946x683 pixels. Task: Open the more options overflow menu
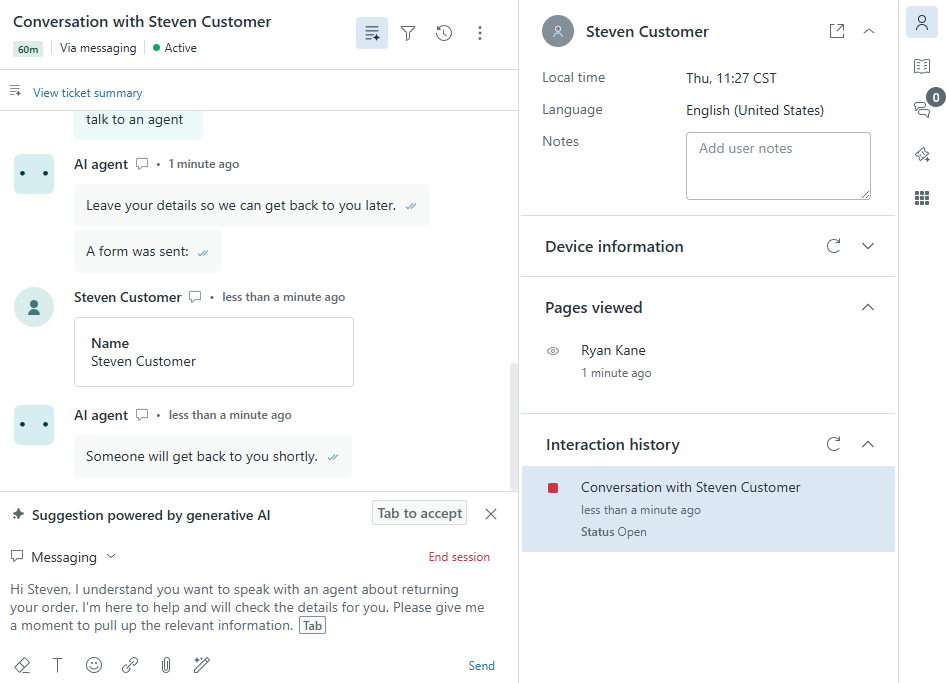pos(480,32)
